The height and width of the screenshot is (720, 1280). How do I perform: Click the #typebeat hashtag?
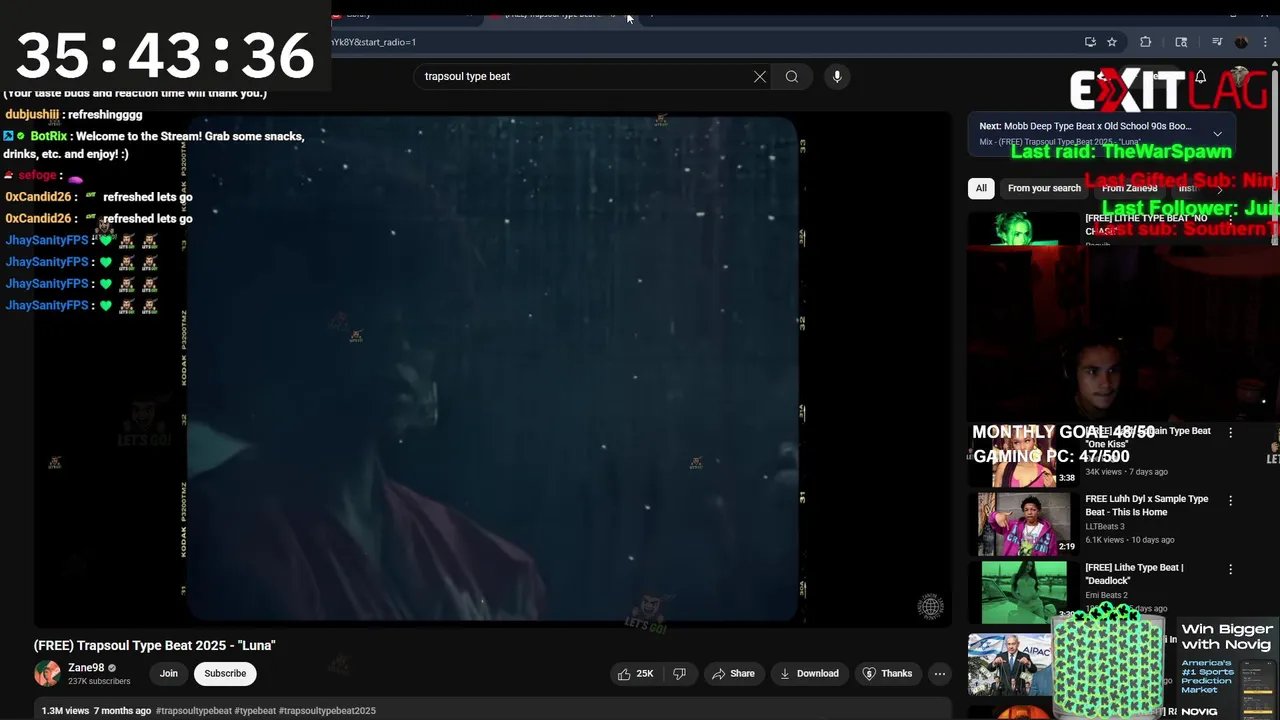click(x=255, y=711)
